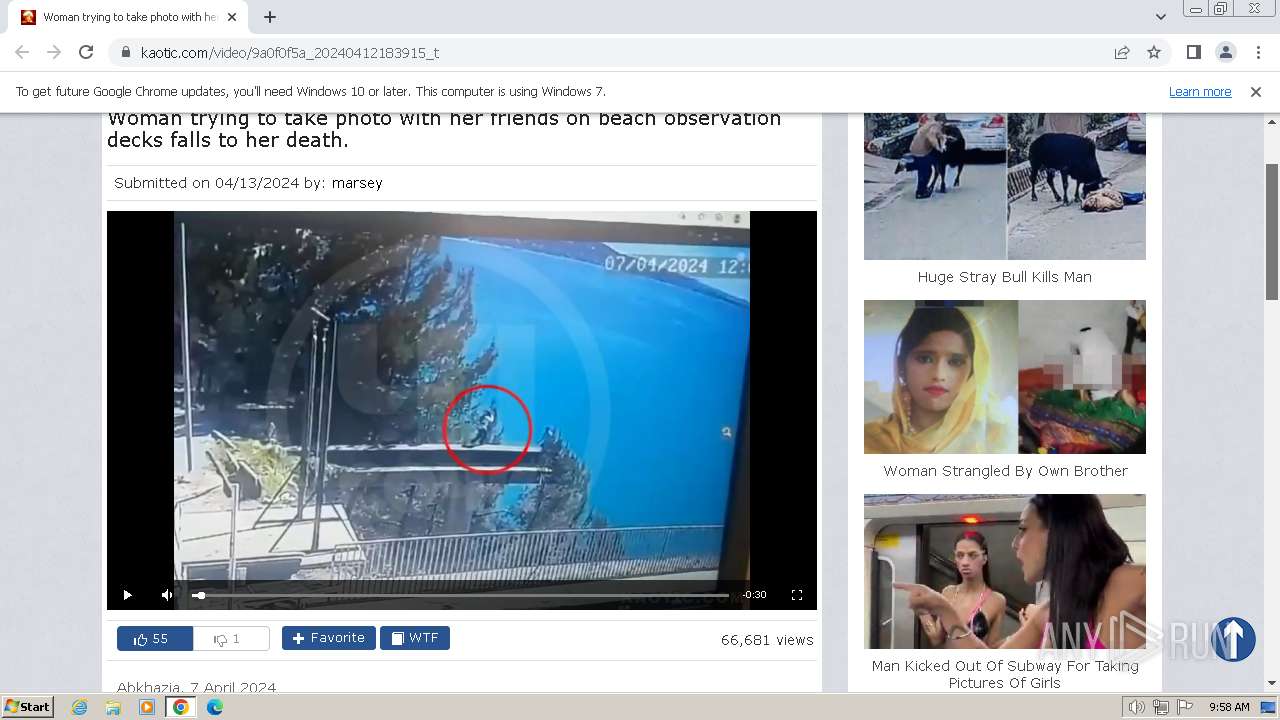Launch Microsoft Edge from taskbar

click(x=215, y=707)
